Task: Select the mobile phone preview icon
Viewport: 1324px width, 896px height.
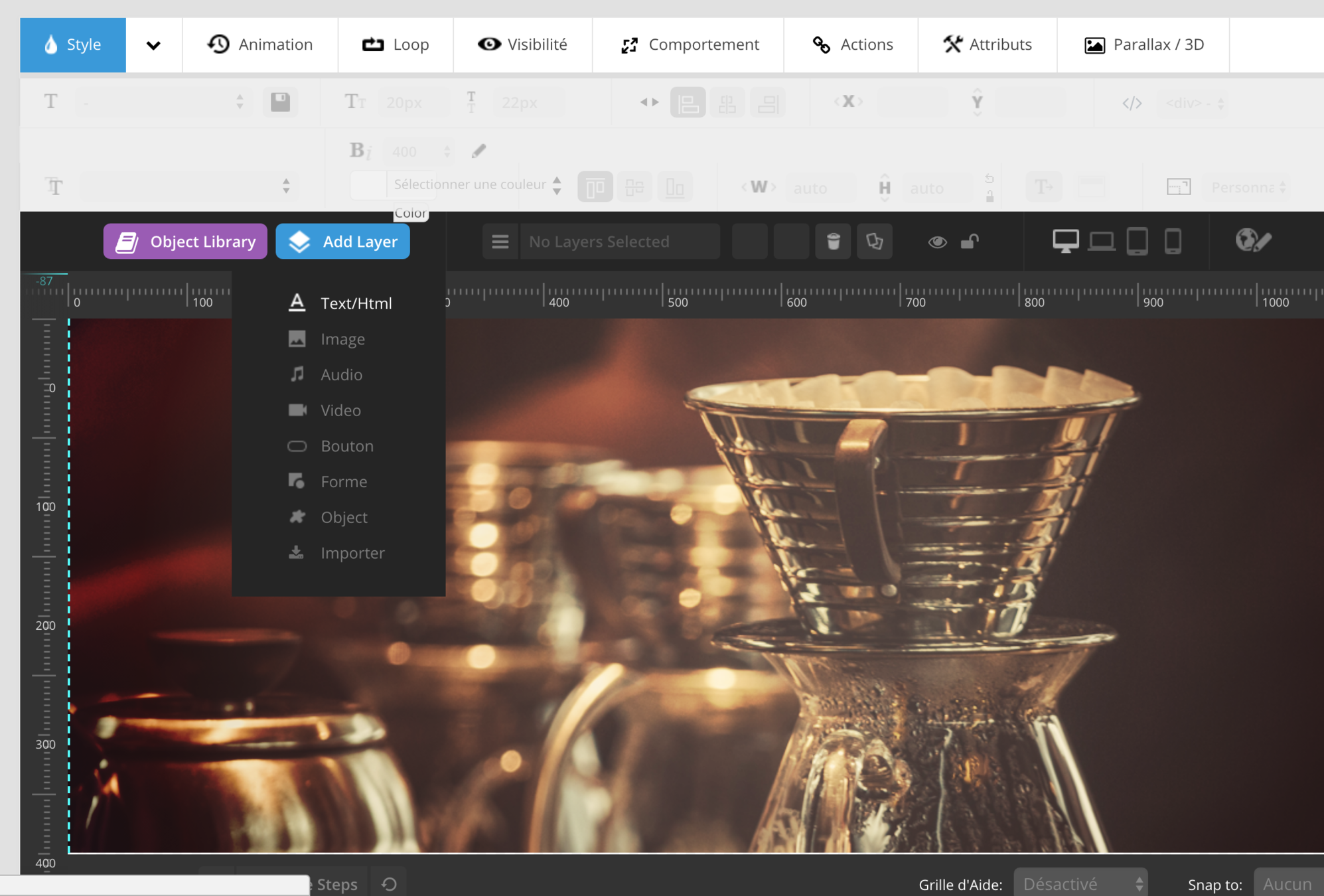Action: point(1173,241)
